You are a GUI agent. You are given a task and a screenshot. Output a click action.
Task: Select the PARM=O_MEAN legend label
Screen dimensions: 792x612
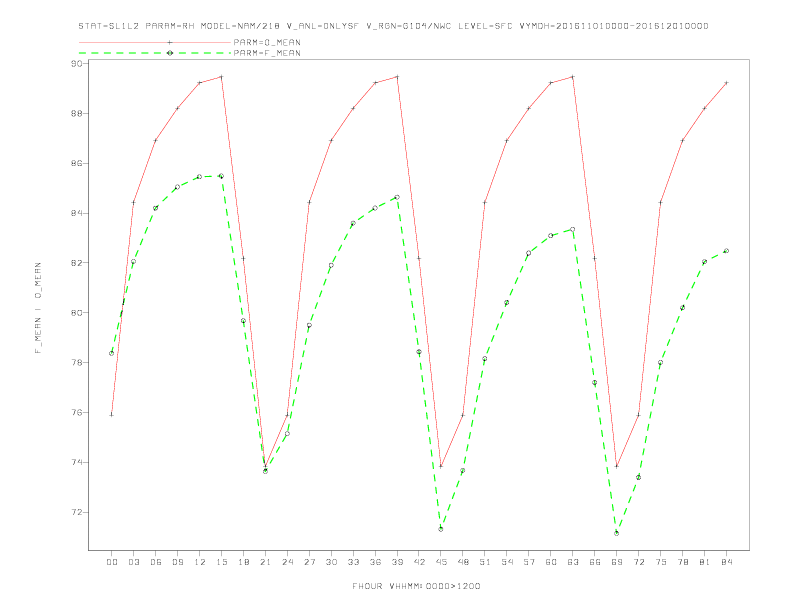coord(267,42)
